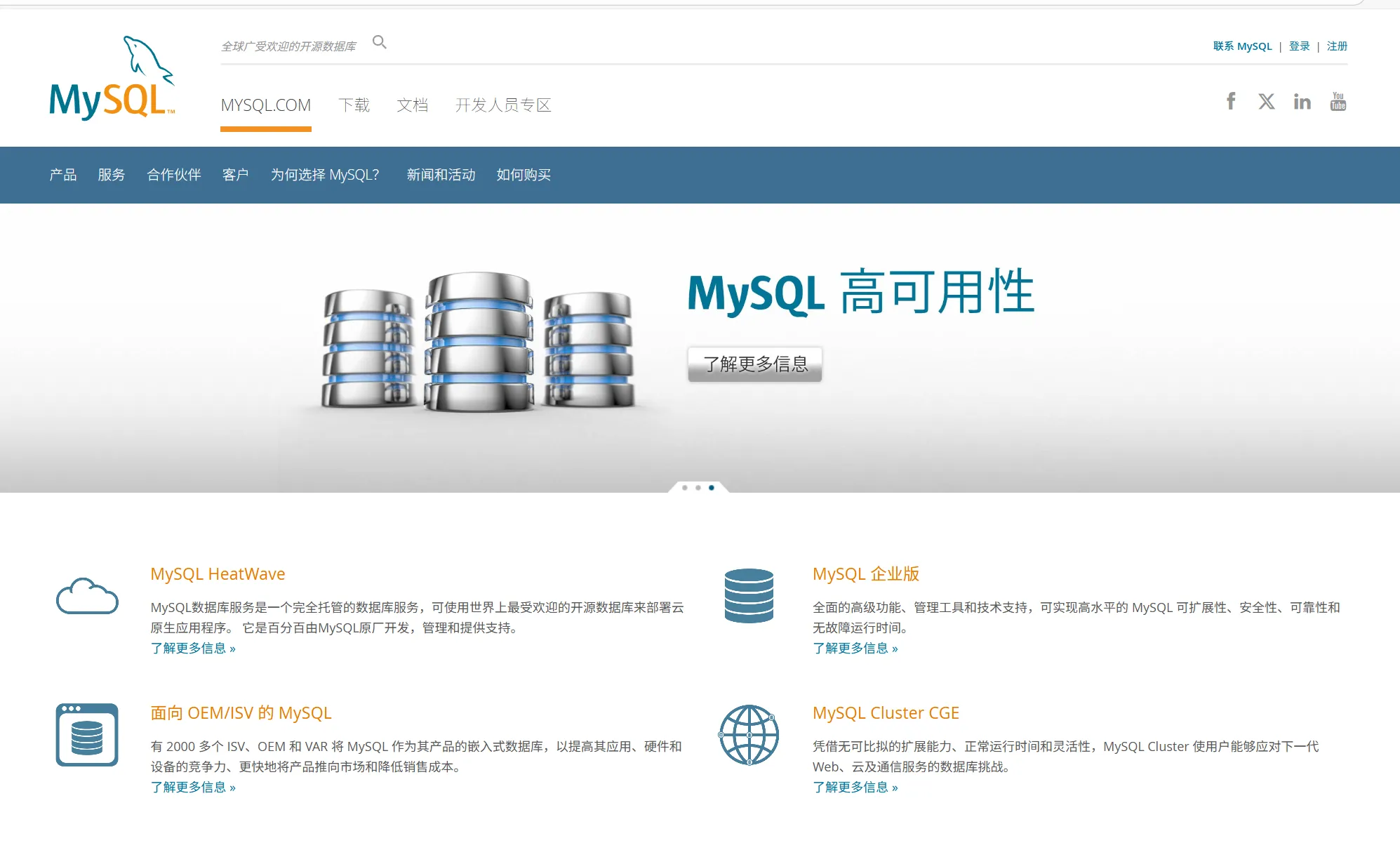This screenshot has width=1400, height=850.
Task: Select the third carousel slide dot
Action: coord(712,487)
